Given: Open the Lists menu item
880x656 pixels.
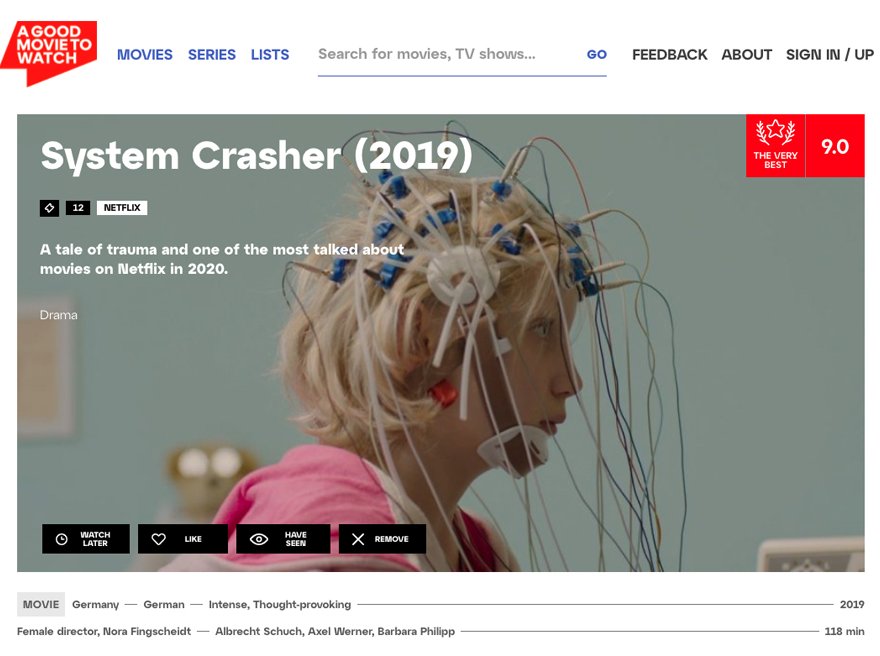Looking at the screenshot, I should 270,54.
